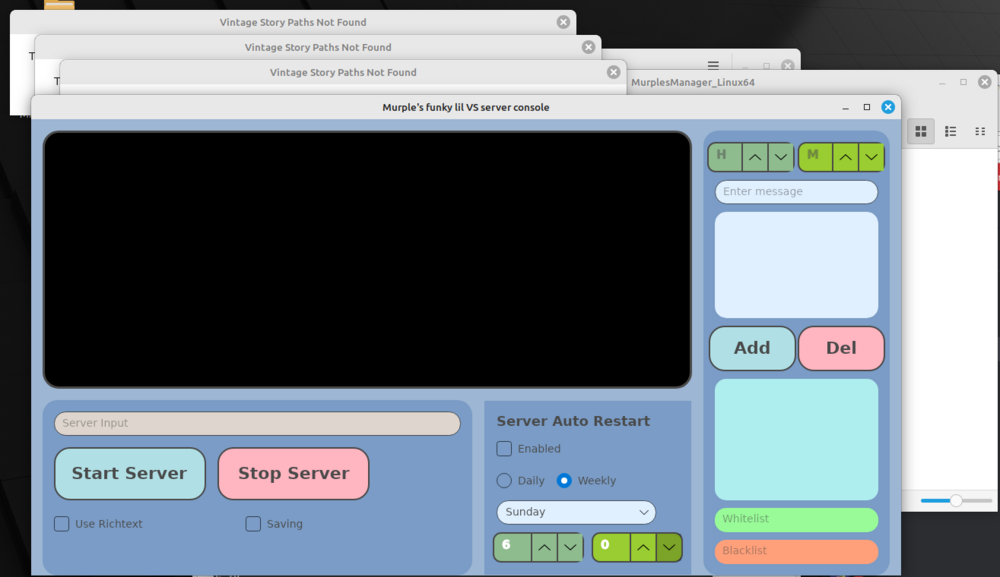Enable the Use Richtext checkbox

[x=62, y=524]
